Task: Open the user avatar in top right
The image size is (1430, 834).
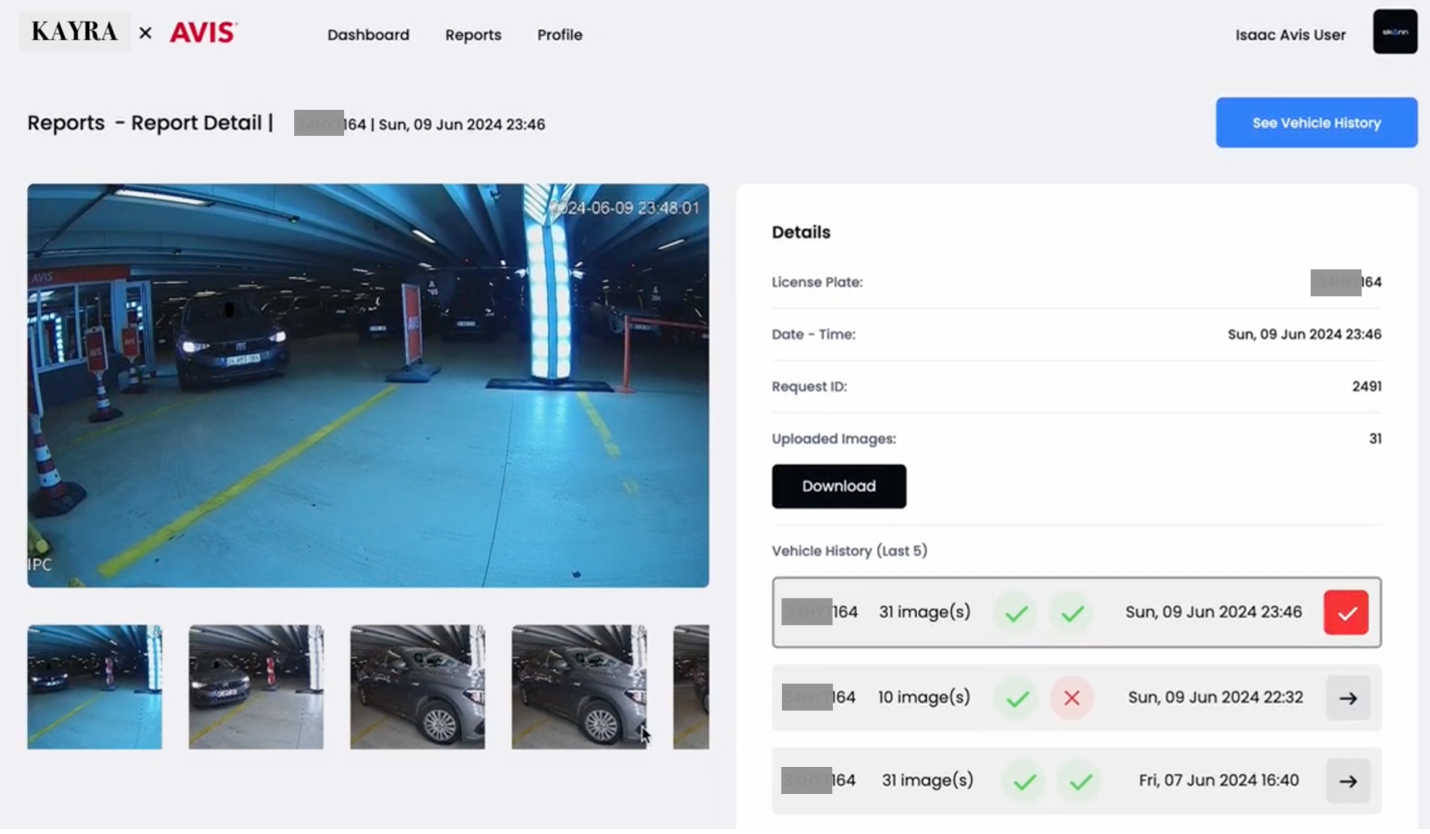Action: coord(1395,32)
